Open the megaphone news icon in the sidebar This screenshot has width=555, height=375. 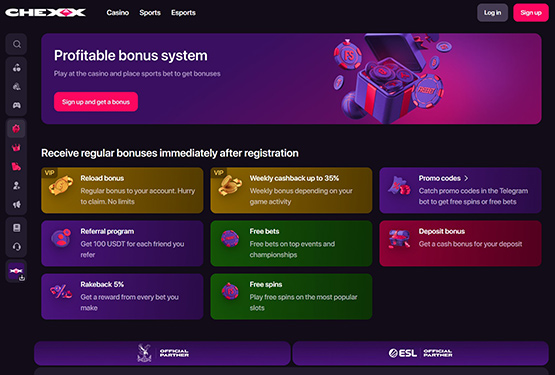tap(16, 204)
